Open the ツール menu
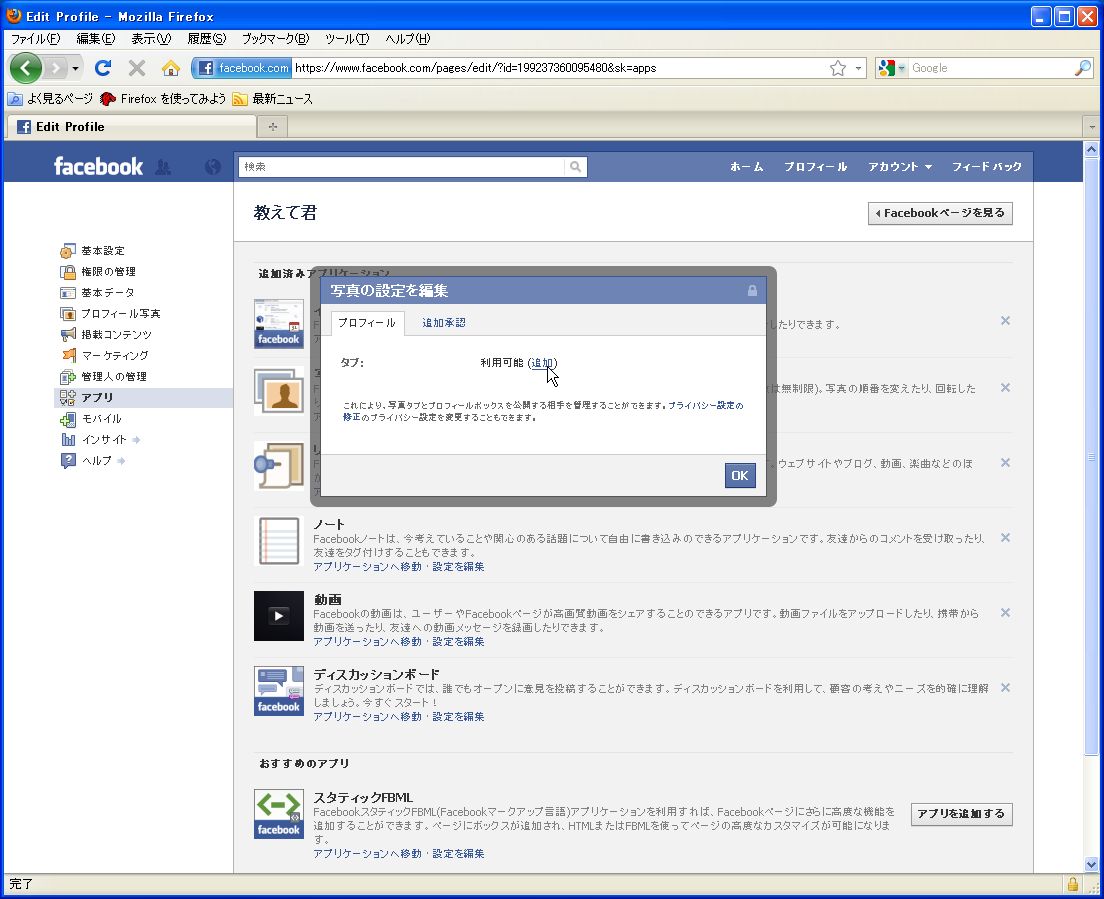1104x899 pixels. click(x=347, y=39)
